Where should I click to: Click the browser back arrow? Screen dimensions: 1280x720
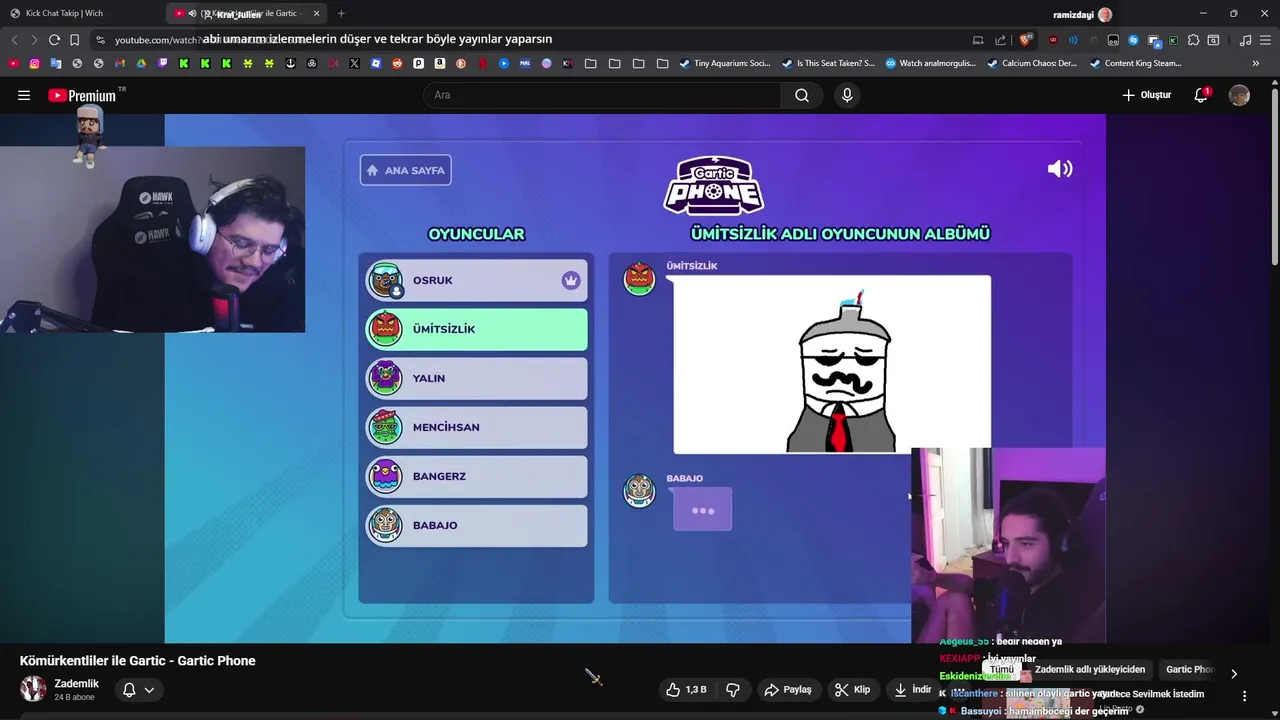14,40
